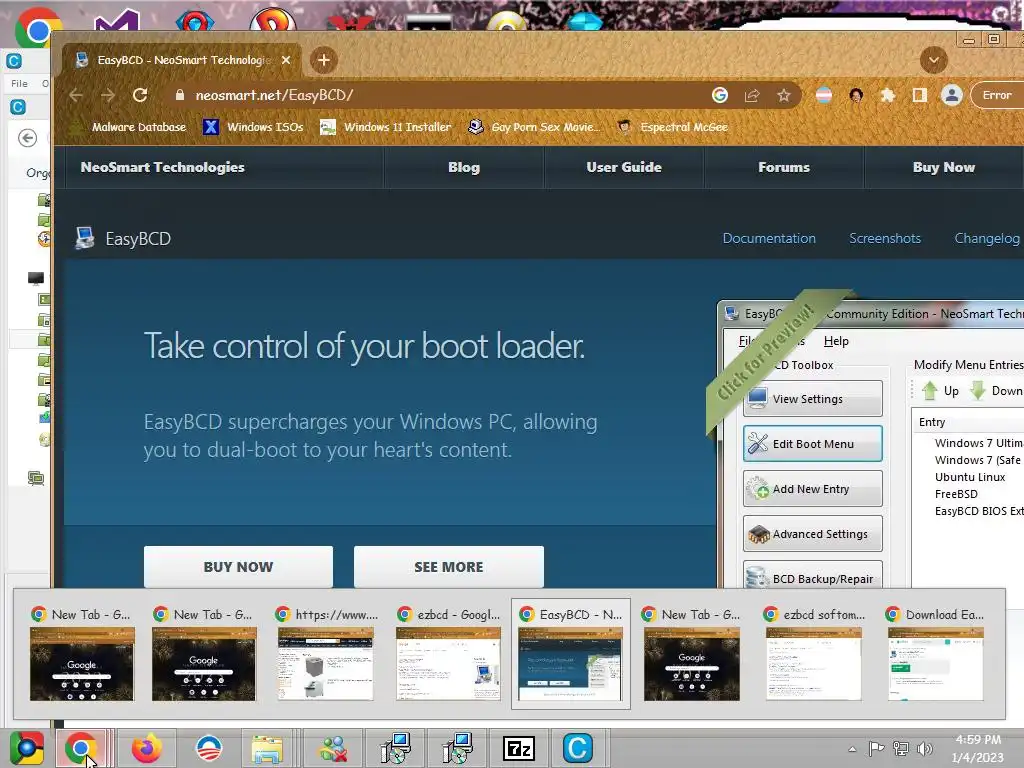Open the Espectral McGee bookmark
This screenshot has height=768, width=1024.
pos(673,127)
